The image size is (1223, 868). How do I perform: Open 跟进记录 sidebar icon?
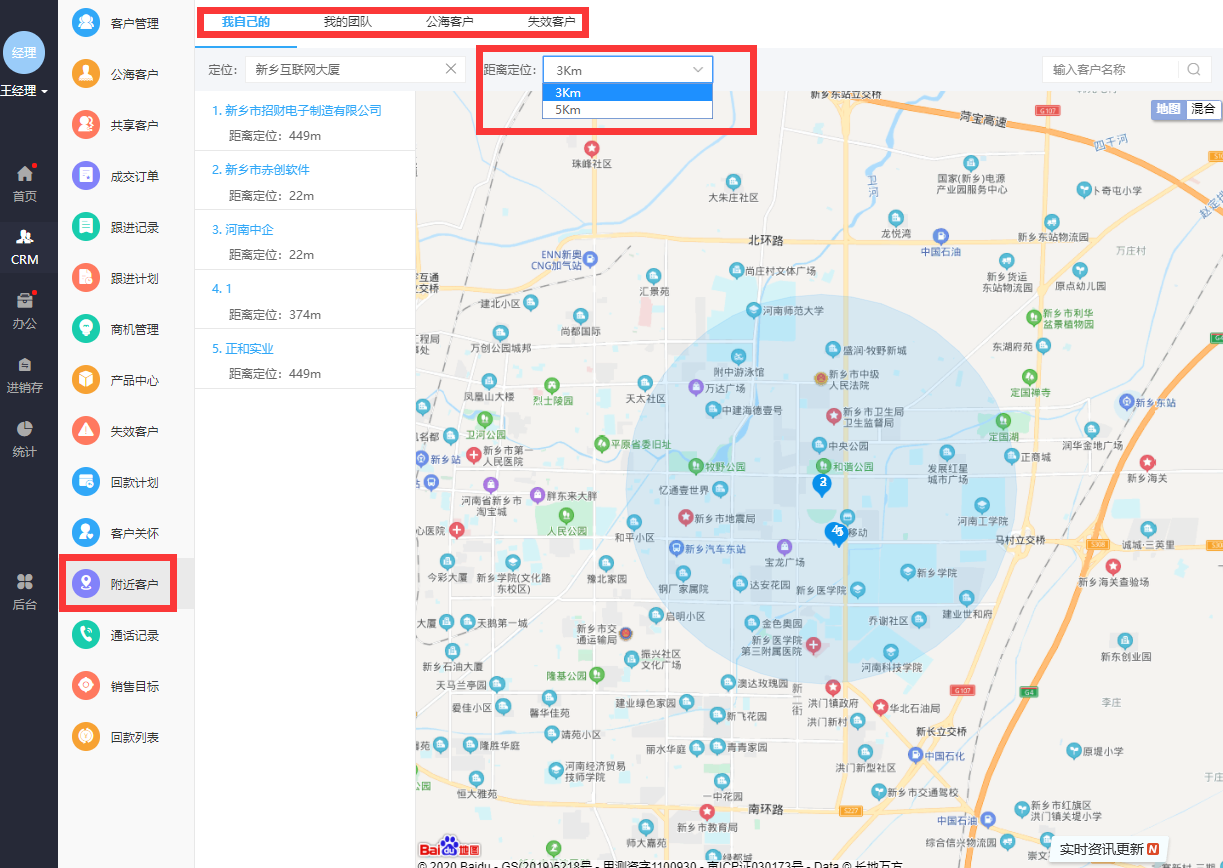(x=86, y=227)
